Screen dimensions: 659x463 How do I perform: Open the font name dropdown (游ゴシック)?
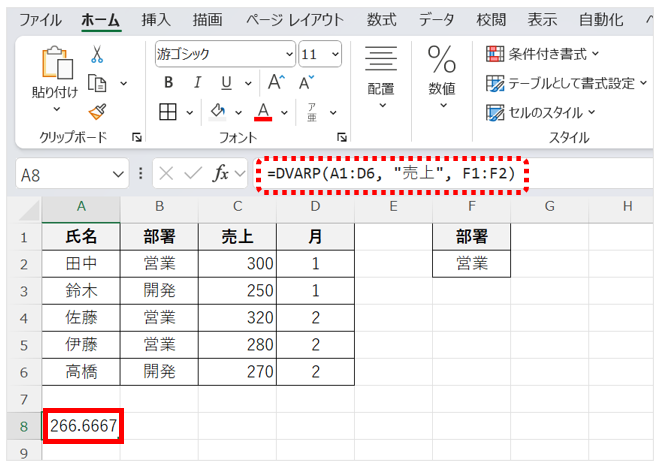click(289, 55)
